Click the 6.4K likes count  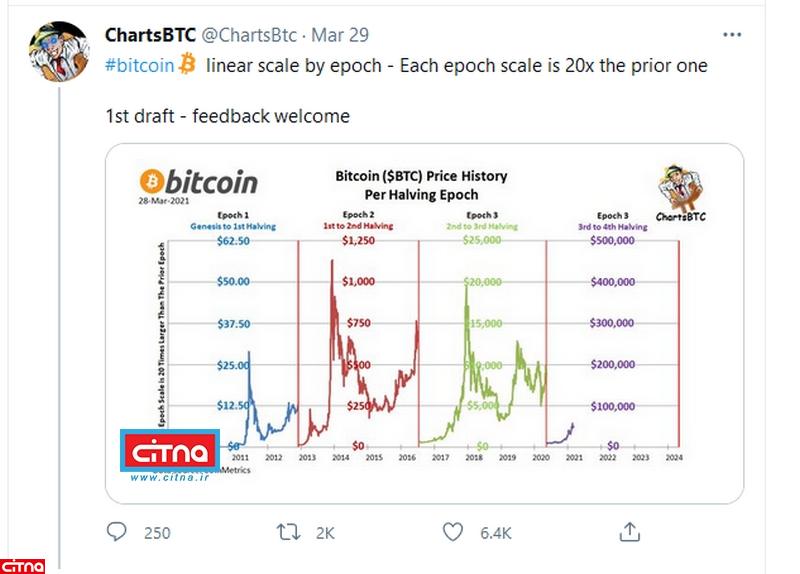pos(496,533)
